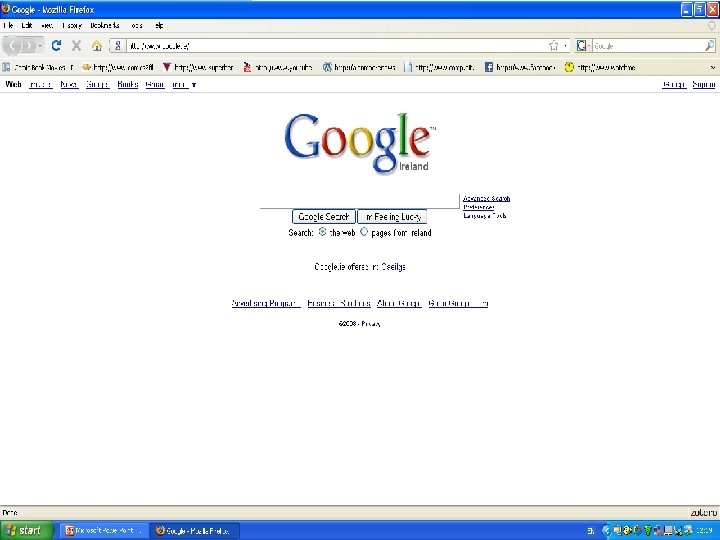This screenshot has height=540, width=720.
Task: Open the About Google link
Action: click(x=399, y=304)
